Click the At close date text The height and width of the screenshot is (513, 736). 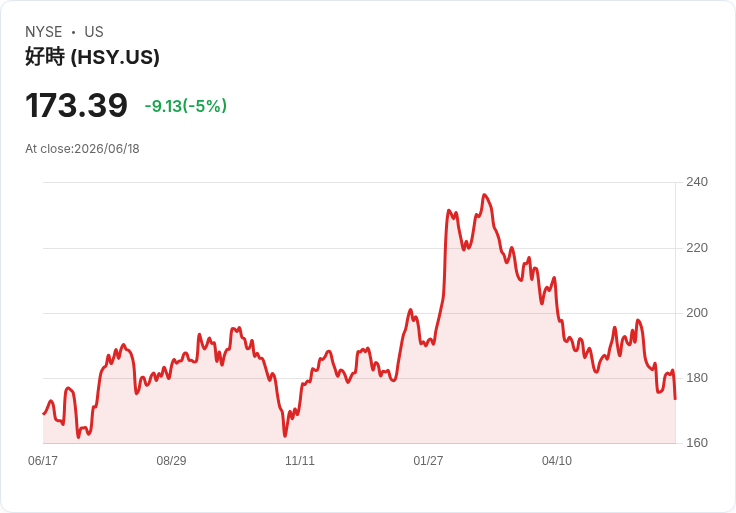[82, 149]
